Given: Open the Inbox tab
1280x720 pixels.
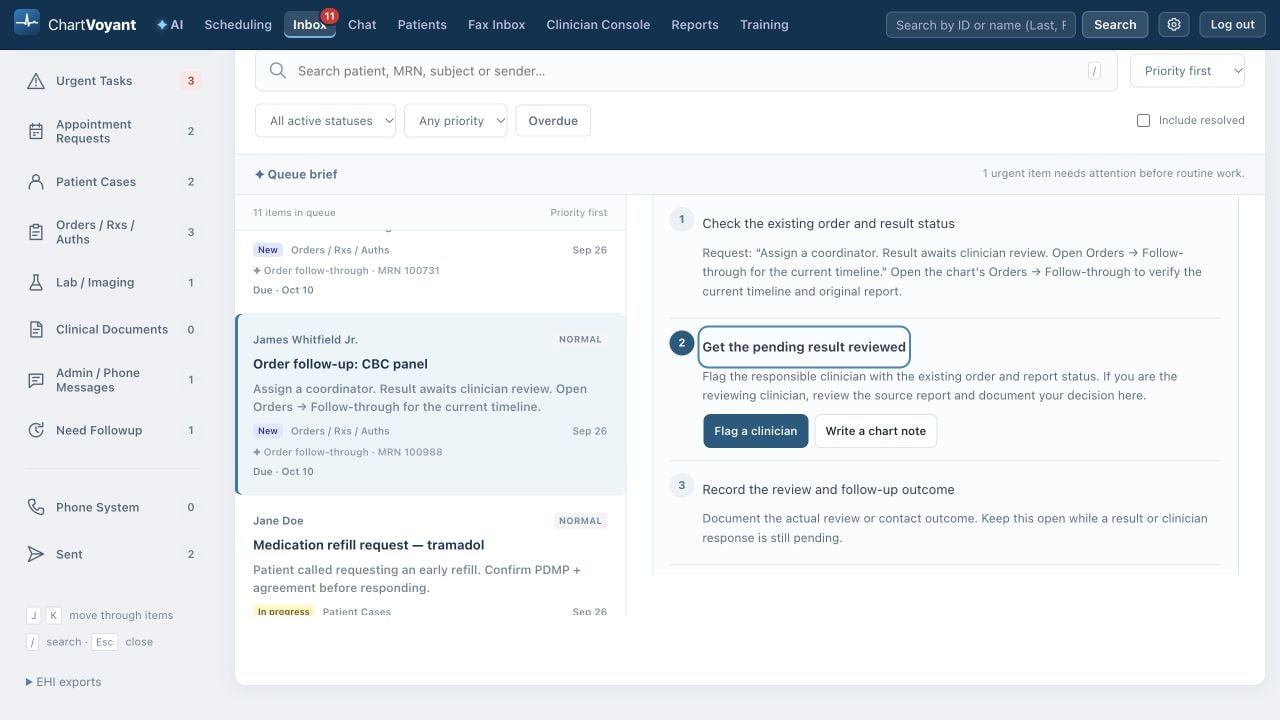Looking at the screenshot, I should pos(310,25).
